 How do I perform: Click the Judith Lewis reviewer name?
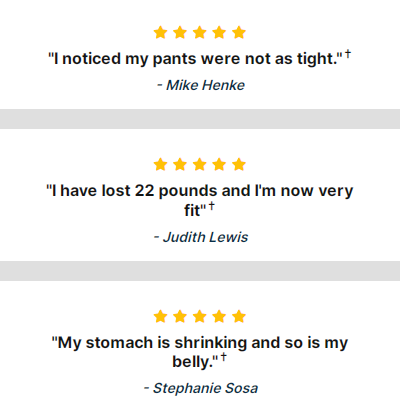coord(205,237)
